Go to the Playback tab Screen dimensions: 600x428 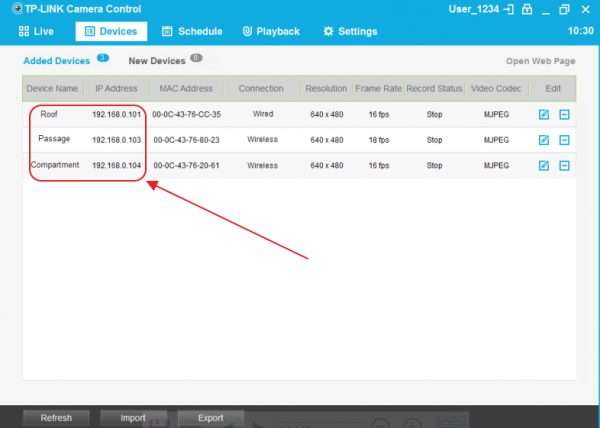coord(271,31)
